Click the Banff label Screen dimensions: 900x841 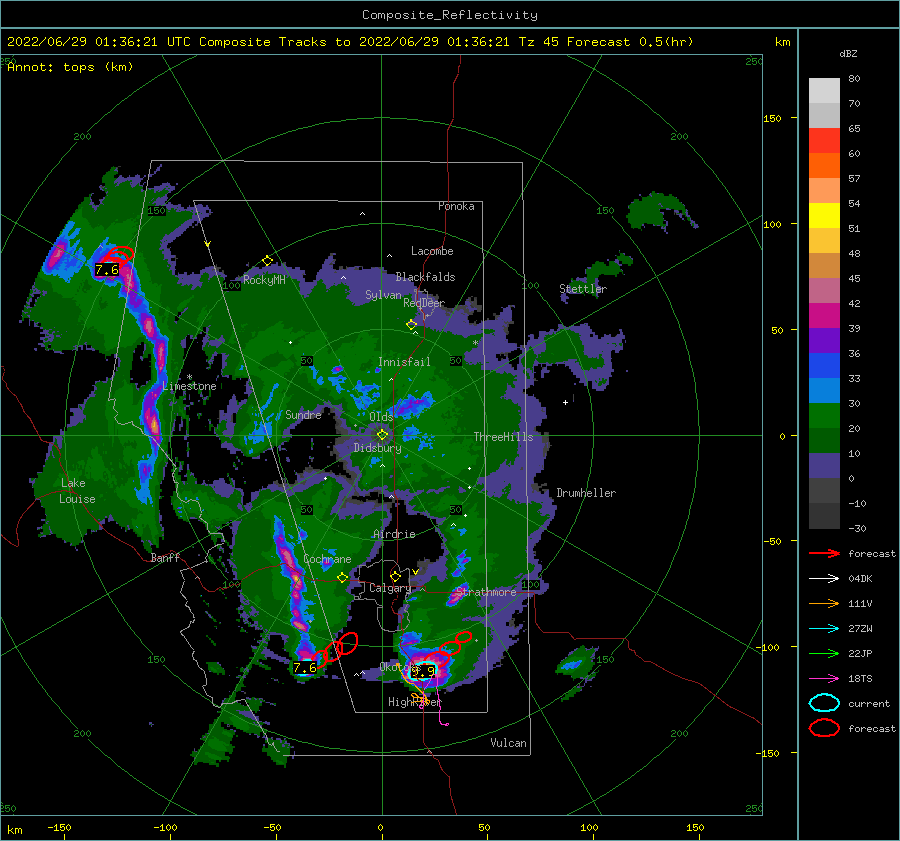pyautogui.click(x=165, y=557)
